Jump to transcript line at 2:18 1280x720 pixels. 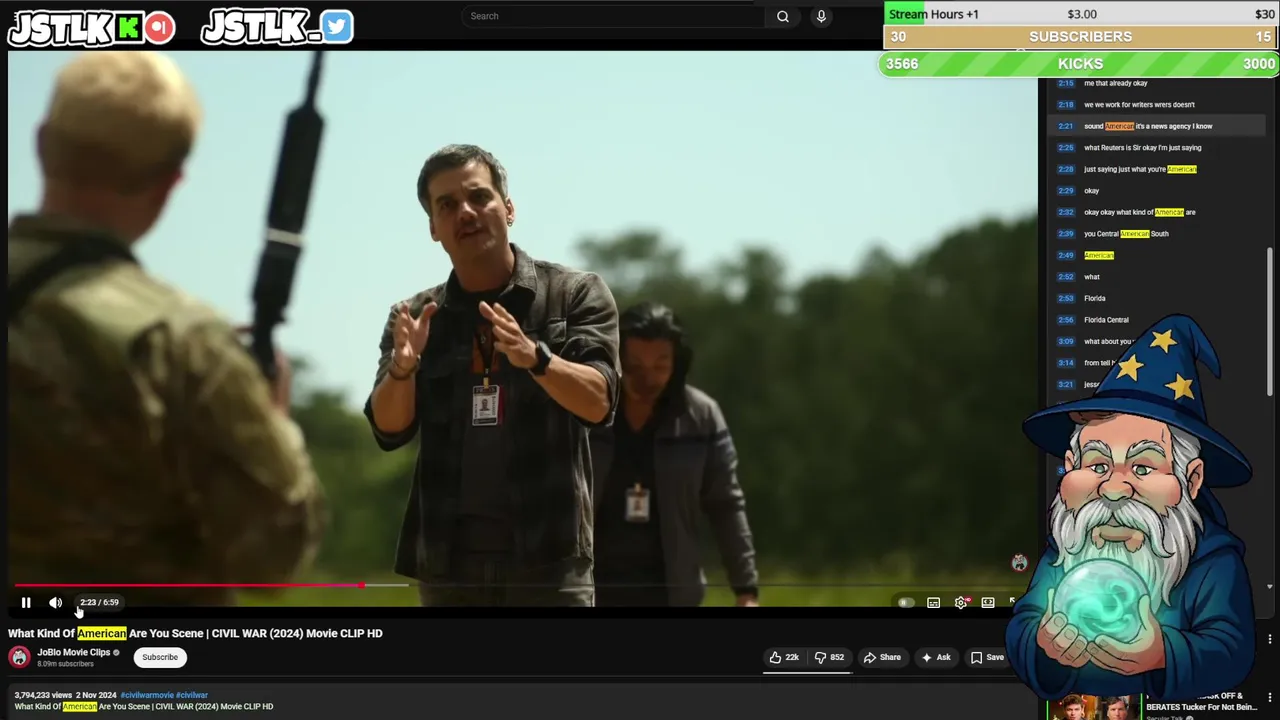click(x=1155, y=105)
